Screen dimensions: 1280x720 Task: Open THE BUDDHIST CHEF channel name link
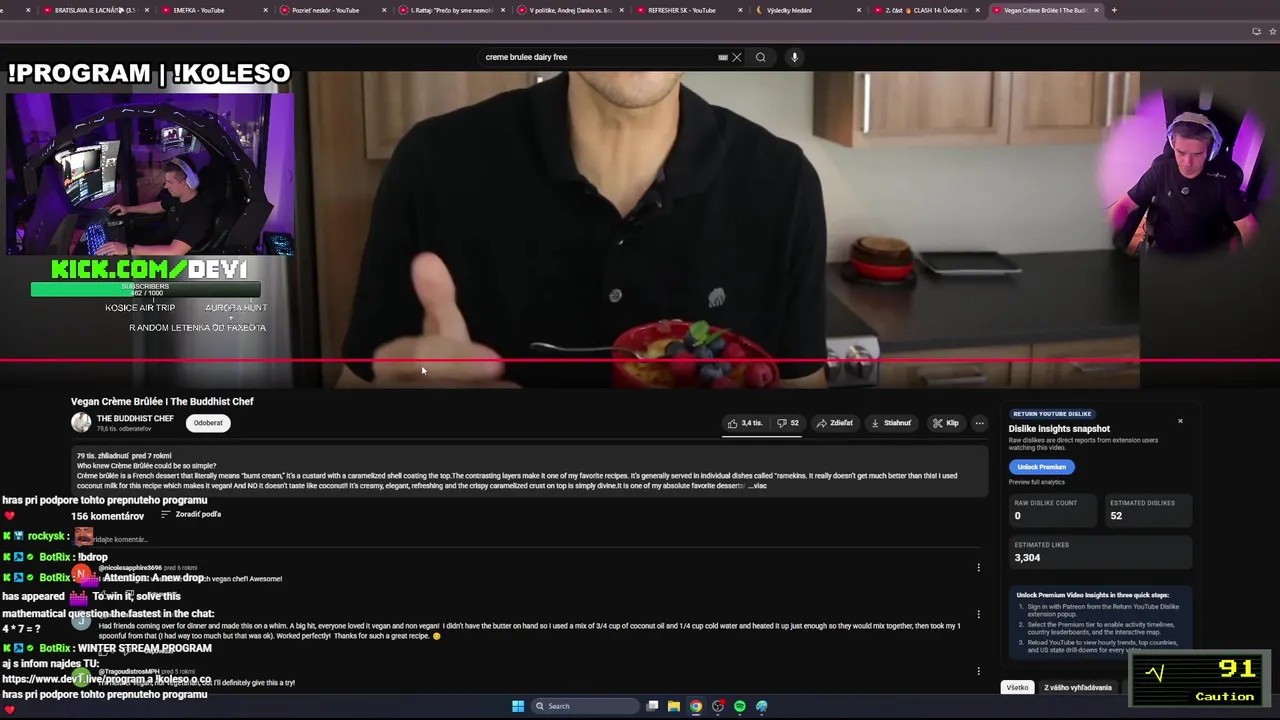(x=135, y=418)
